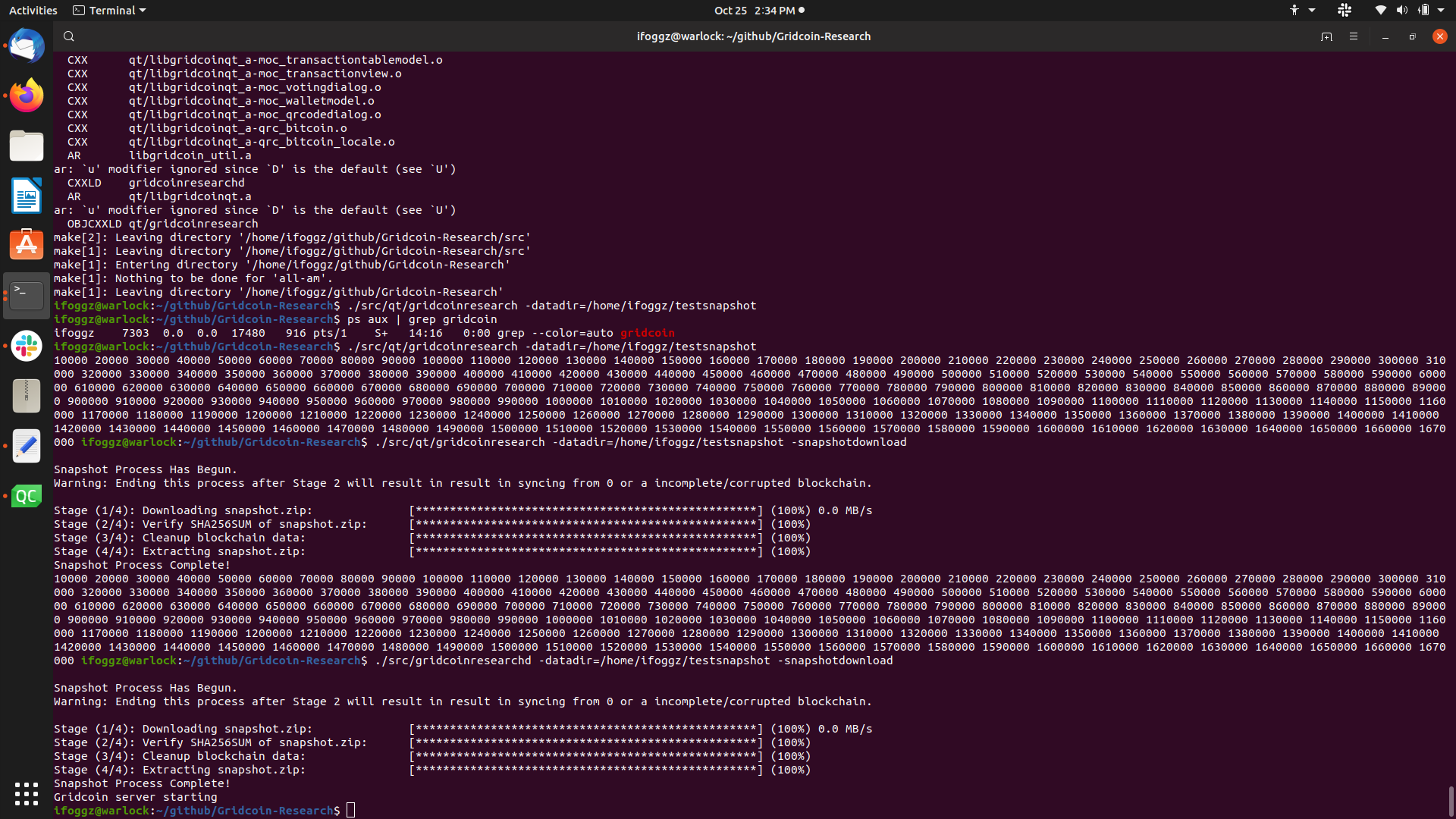Open a new terminal tab

tap(1326, 36)
